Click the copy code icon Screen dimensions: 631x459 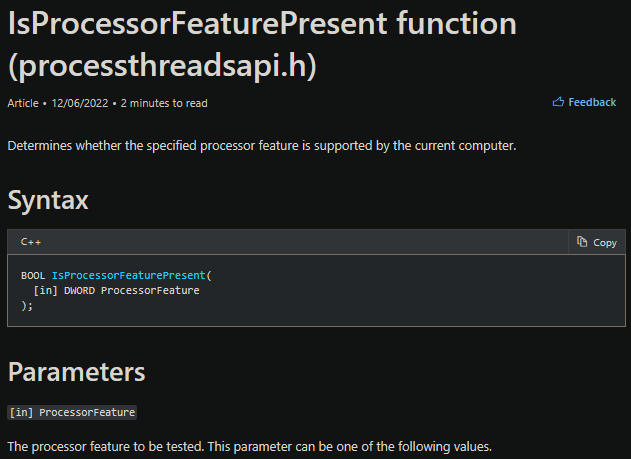coord(583,242)
